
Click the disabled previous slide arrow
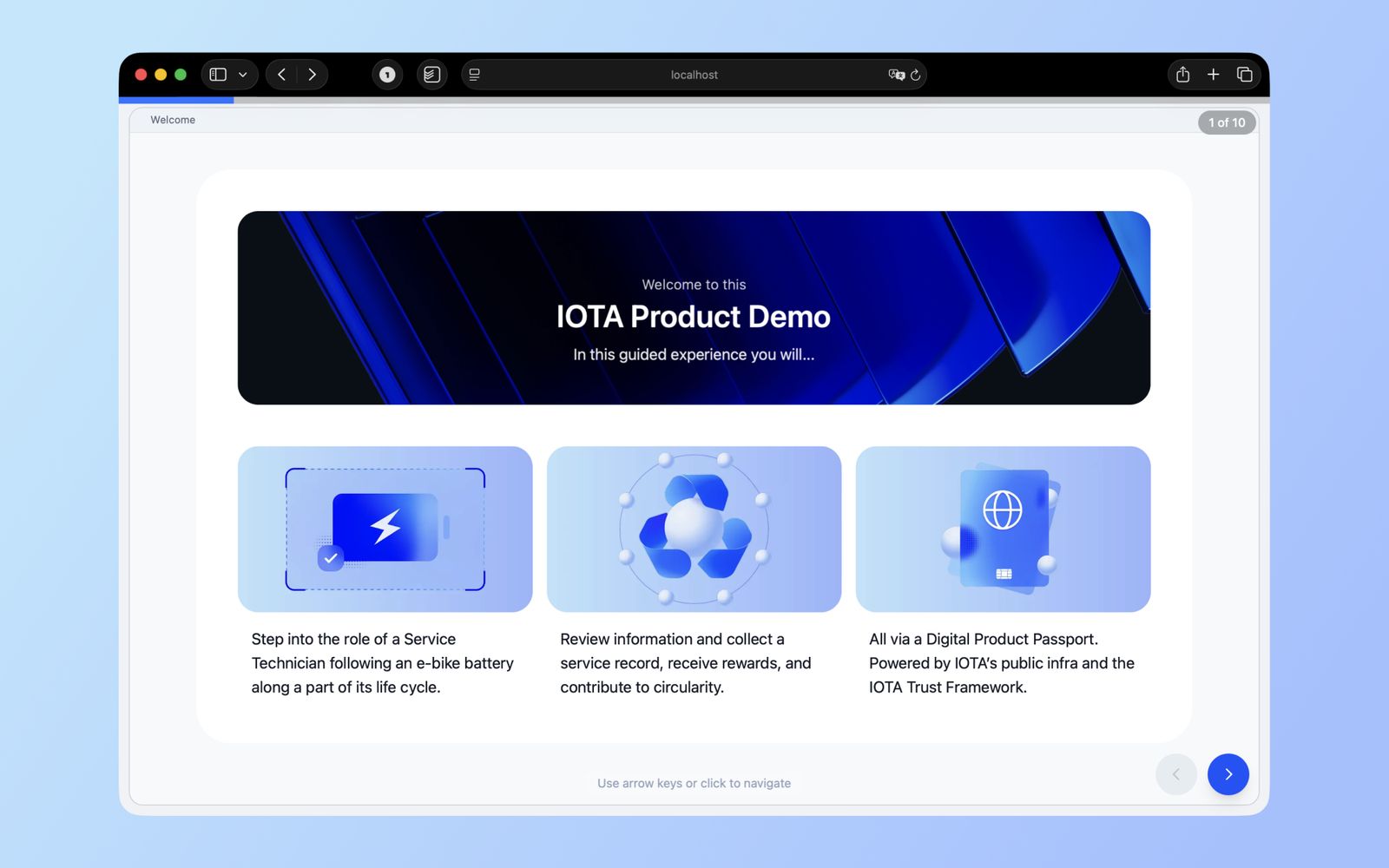1176,774
